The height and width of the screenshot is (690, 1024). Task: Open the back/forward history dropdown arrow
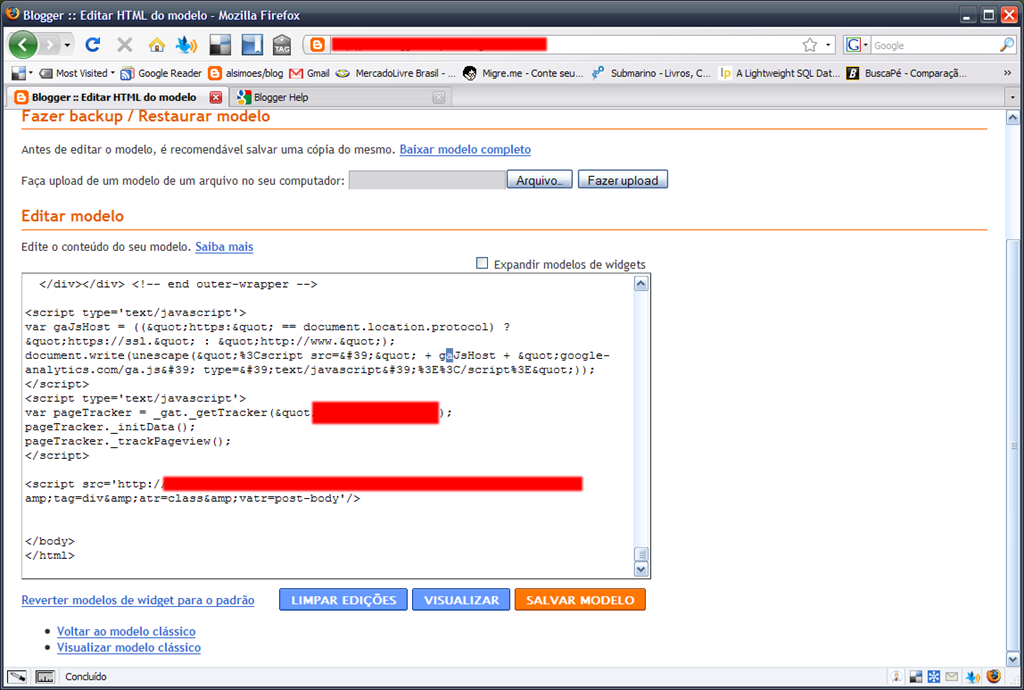click(x=67, y=45)
